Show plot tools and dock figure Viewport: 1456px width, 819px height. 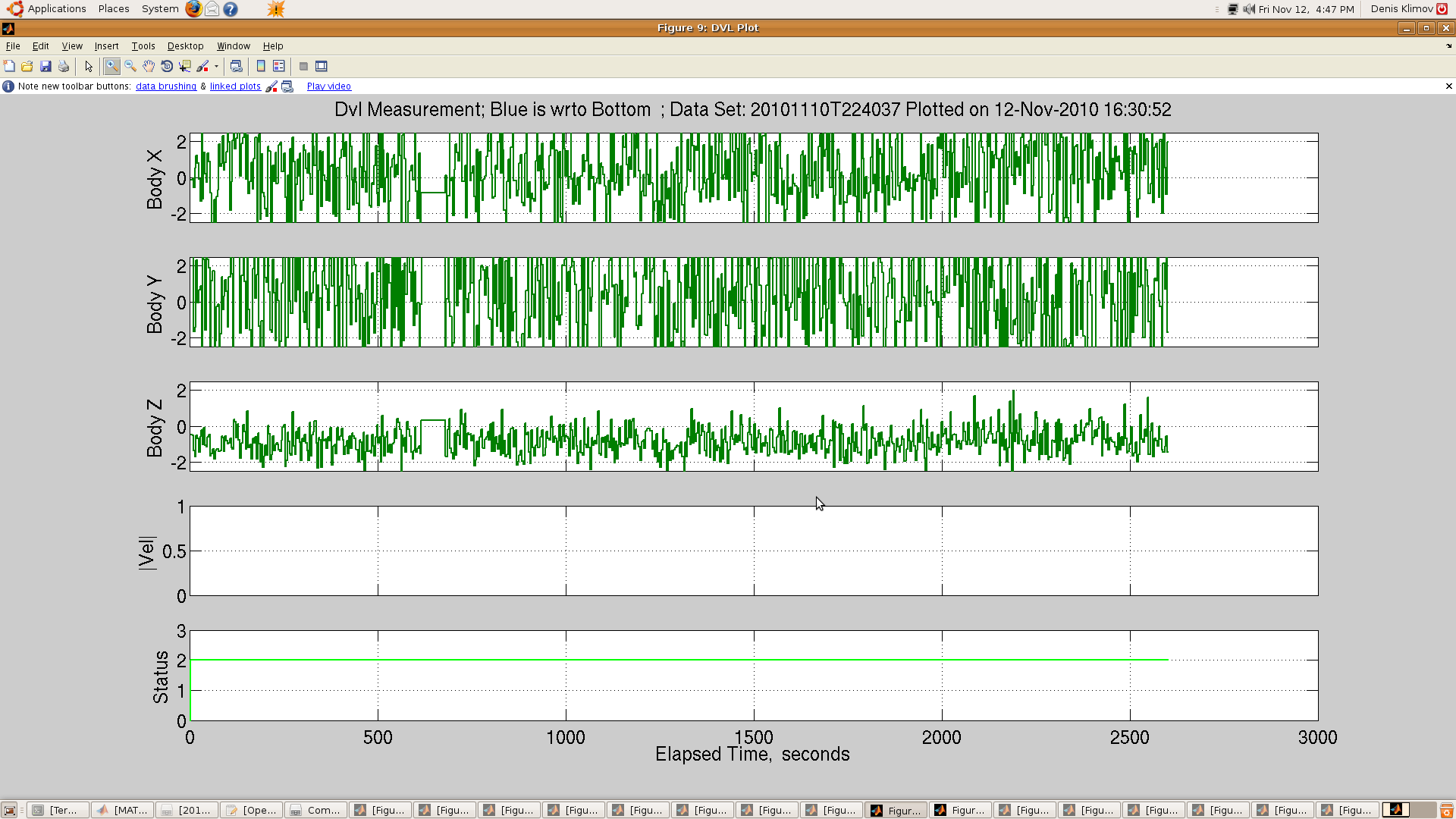322,67
